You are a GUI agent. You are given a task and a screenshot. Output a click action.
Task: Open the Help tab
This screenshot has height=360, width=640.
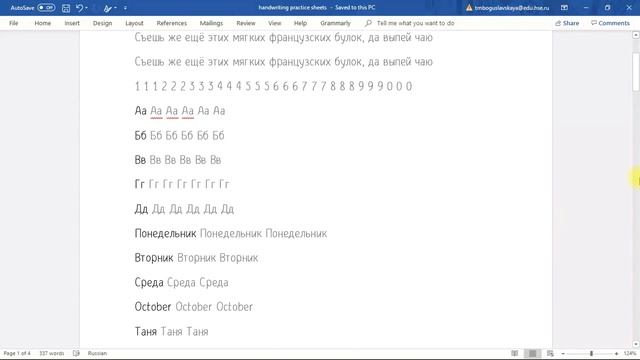point(300,23)
